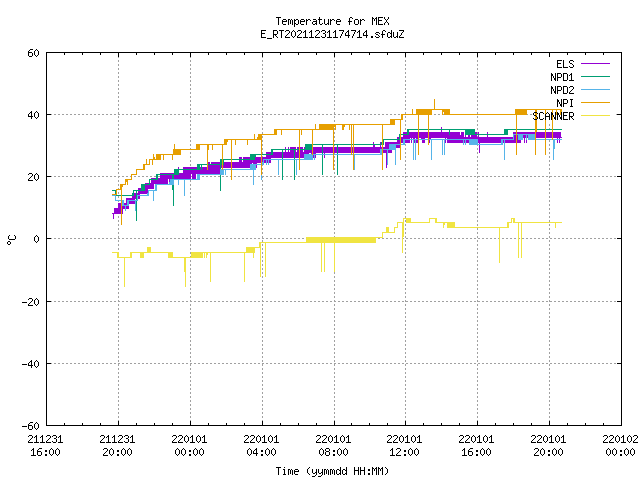The width and height of the screenshot is (640, 480).
Task: Click the y-axis value 20
Action: pos(33,177)
